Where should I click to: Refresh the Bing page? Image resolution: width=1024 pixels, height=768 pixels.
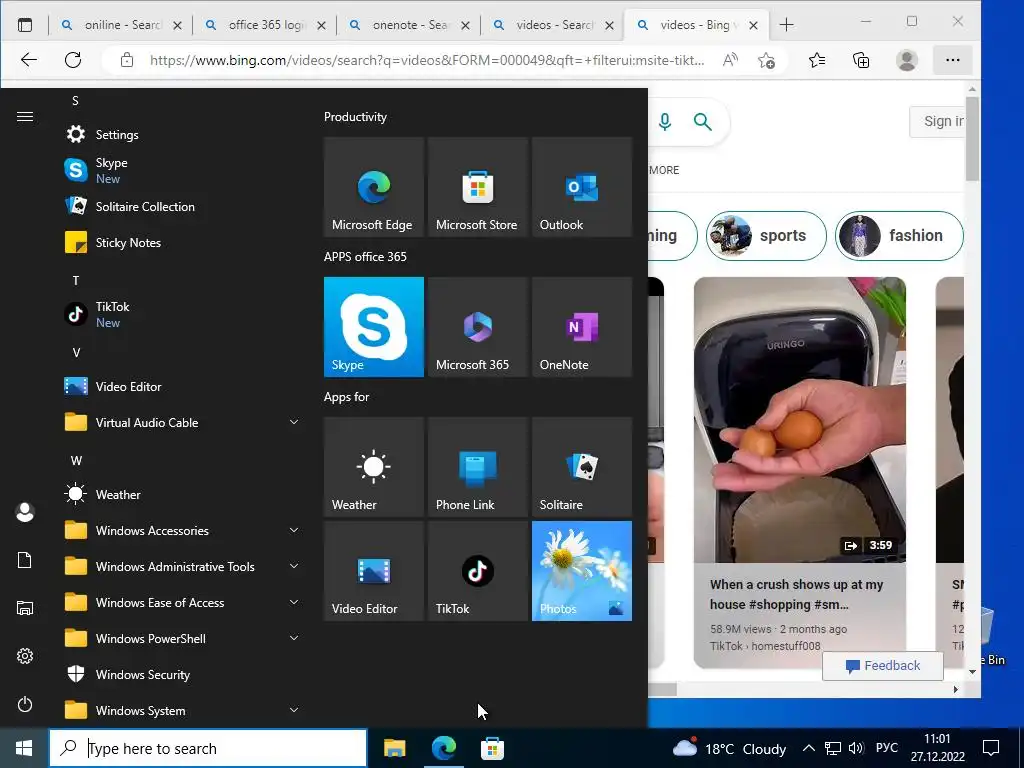(x=73, y=60)
